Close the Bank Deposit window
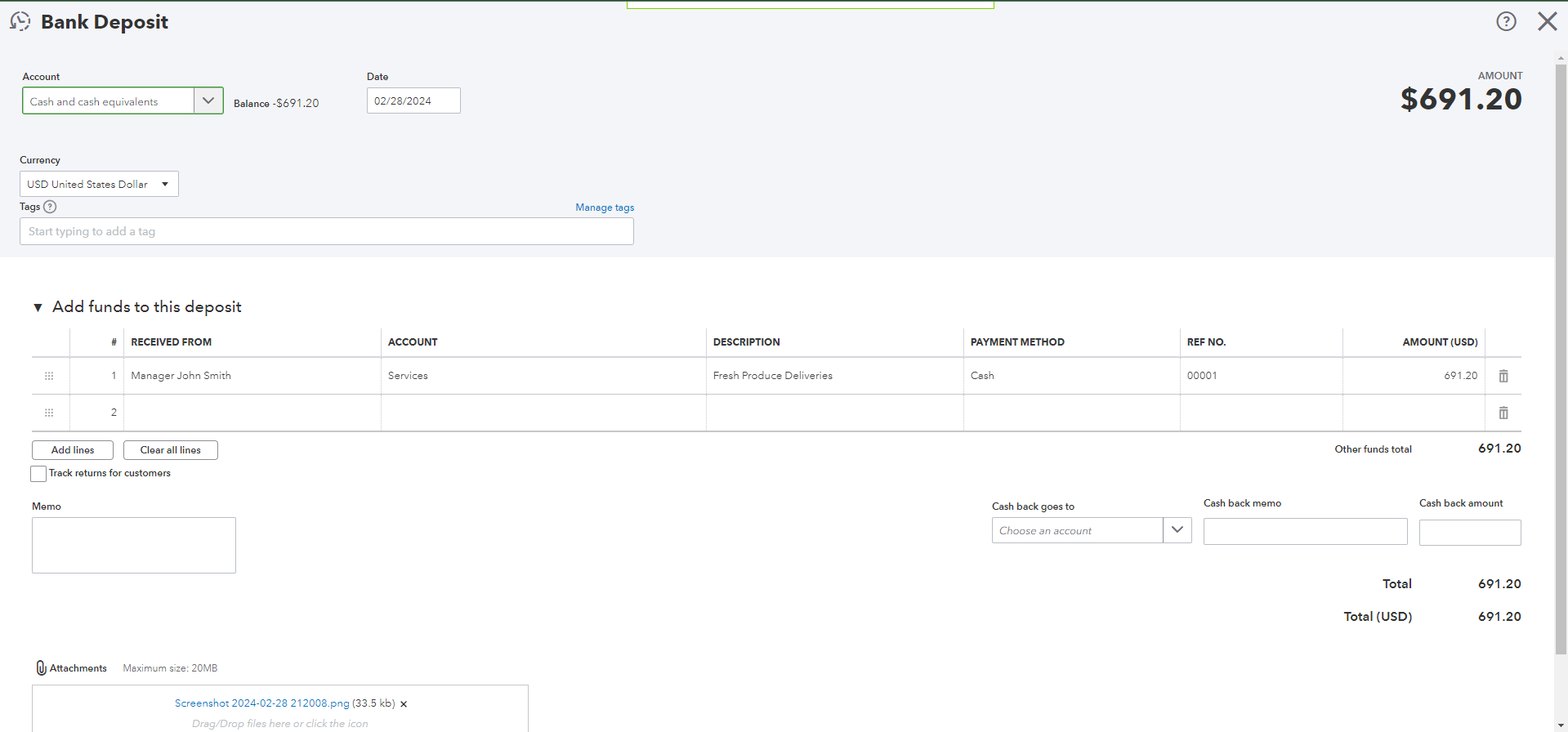 tap(1547, 21)
